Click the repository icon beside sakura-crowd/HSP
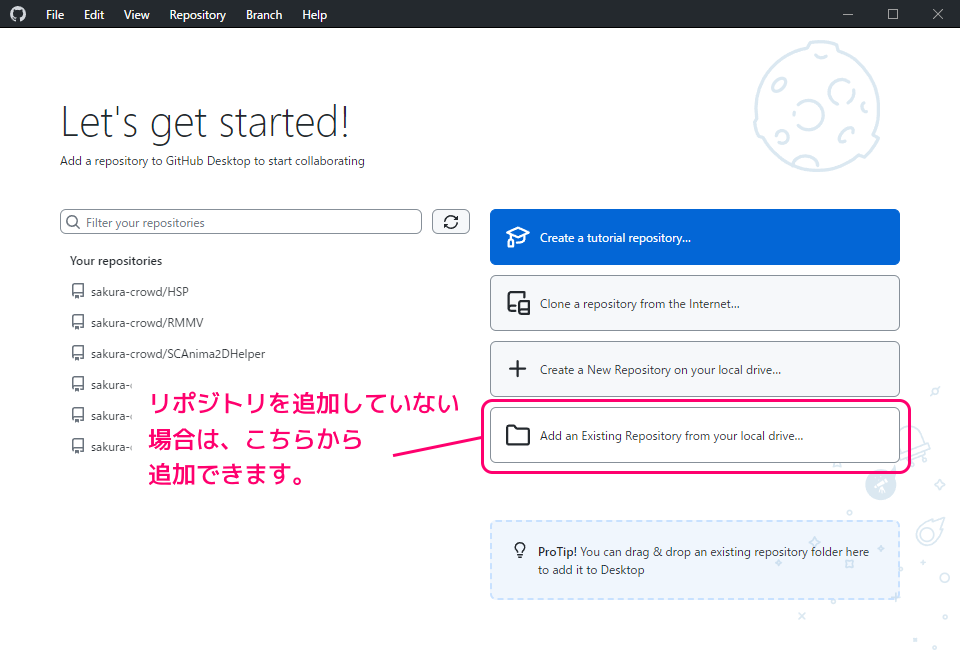 pyautogui.click(x=78, y=292)
